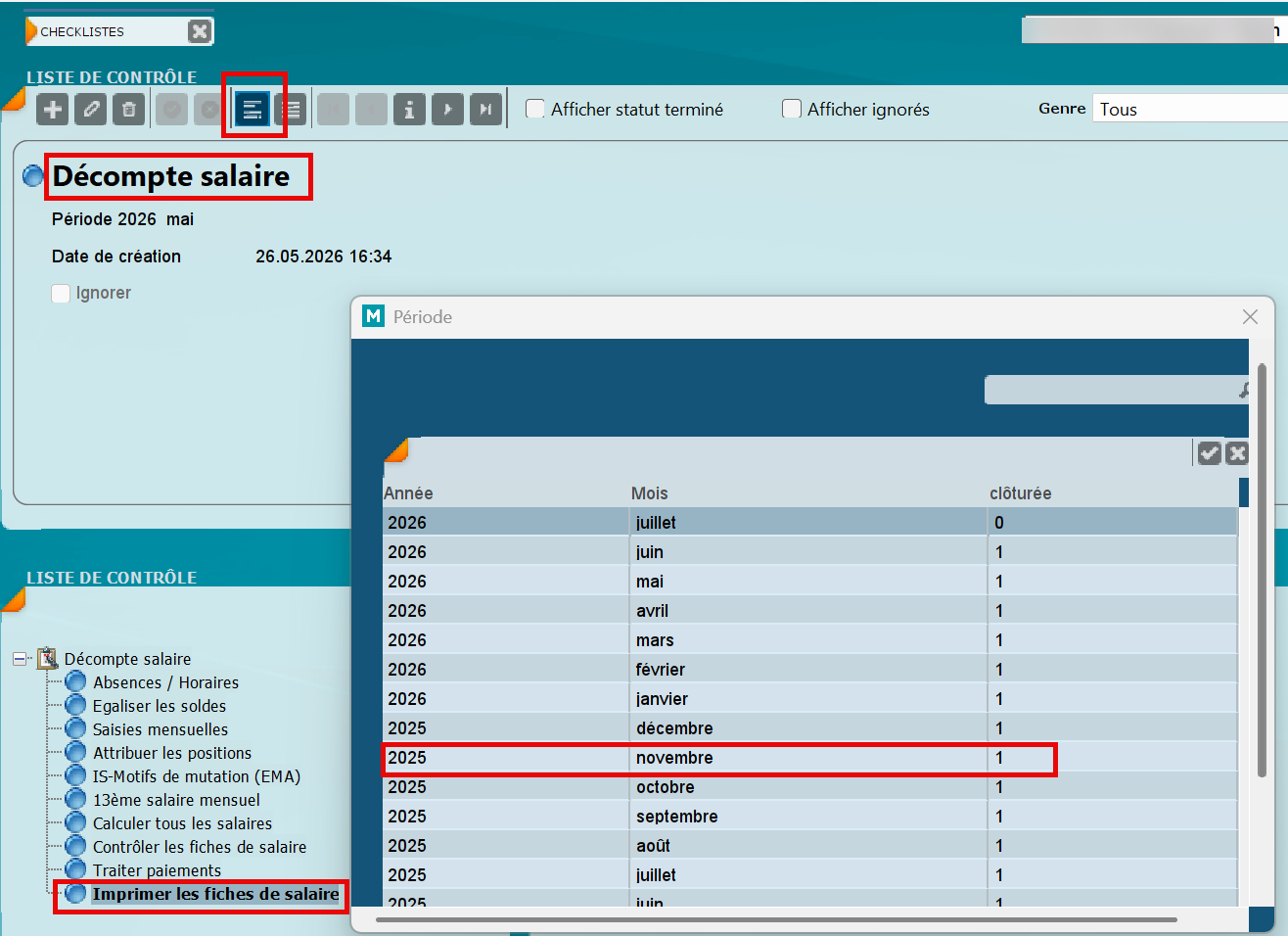This screenshot has width=1288, height=936.
Task: Select Imprimer les fiches de salaire item
Action: 215,894
